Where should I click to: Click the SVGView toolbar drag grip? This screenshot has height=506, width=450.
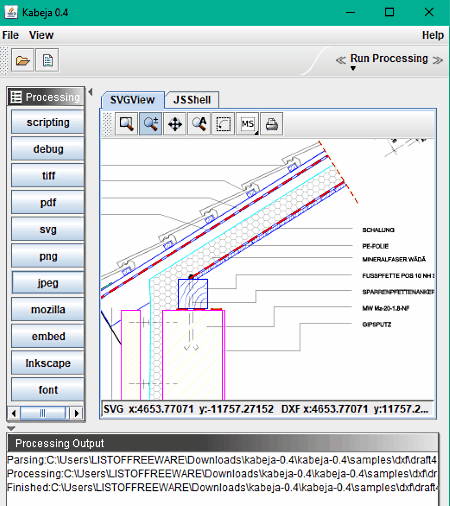tap(107, 124)
